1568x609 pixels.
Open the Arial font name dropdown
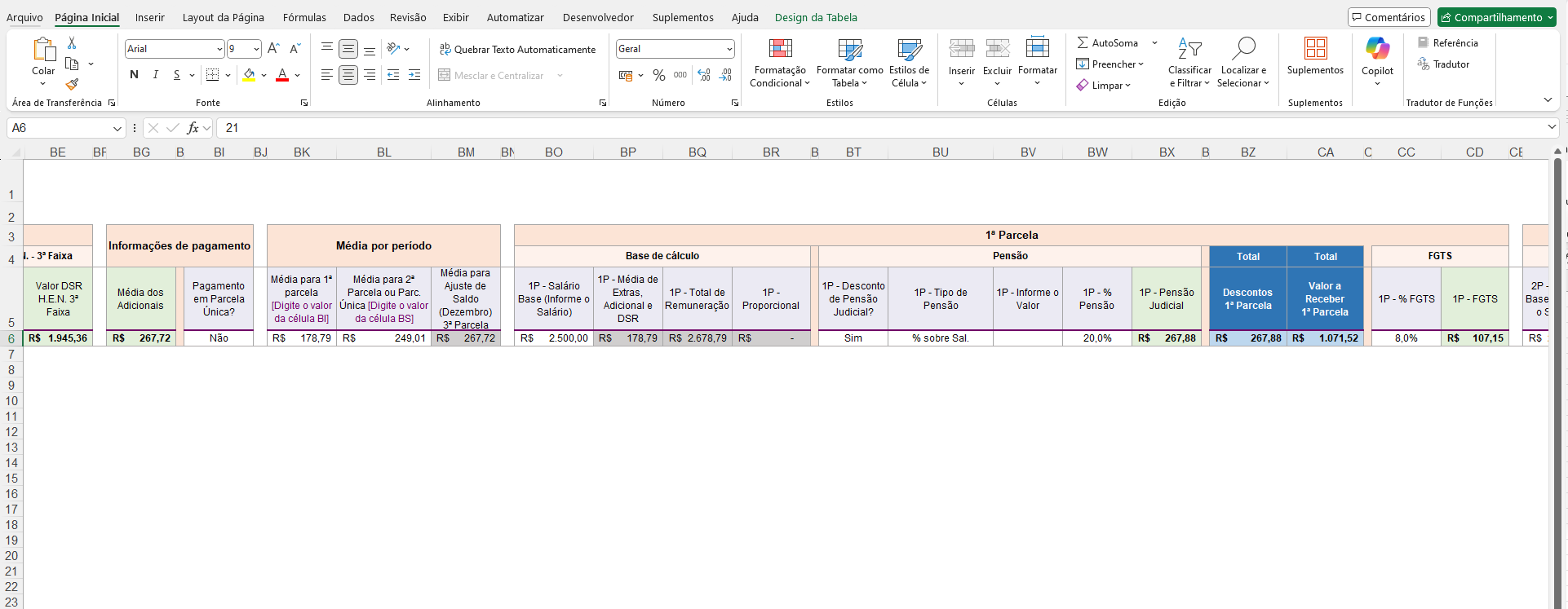(x=219, y=49)
